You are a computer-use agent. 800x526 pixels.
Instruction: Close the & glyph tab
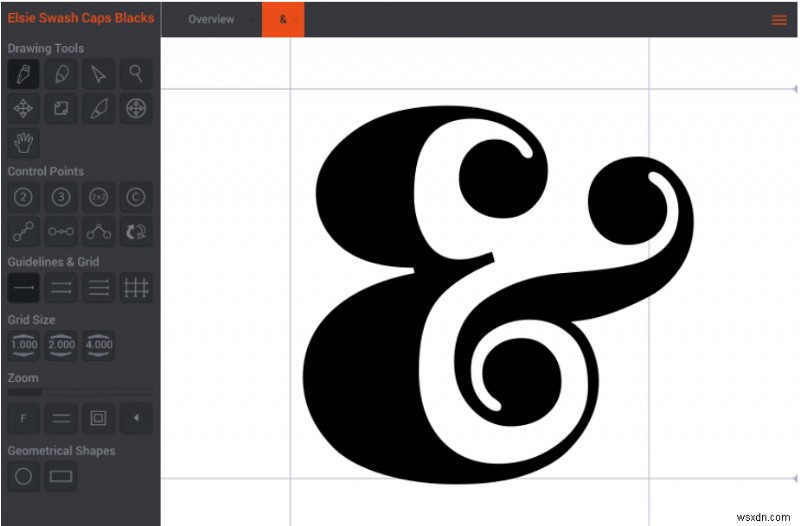296,20
